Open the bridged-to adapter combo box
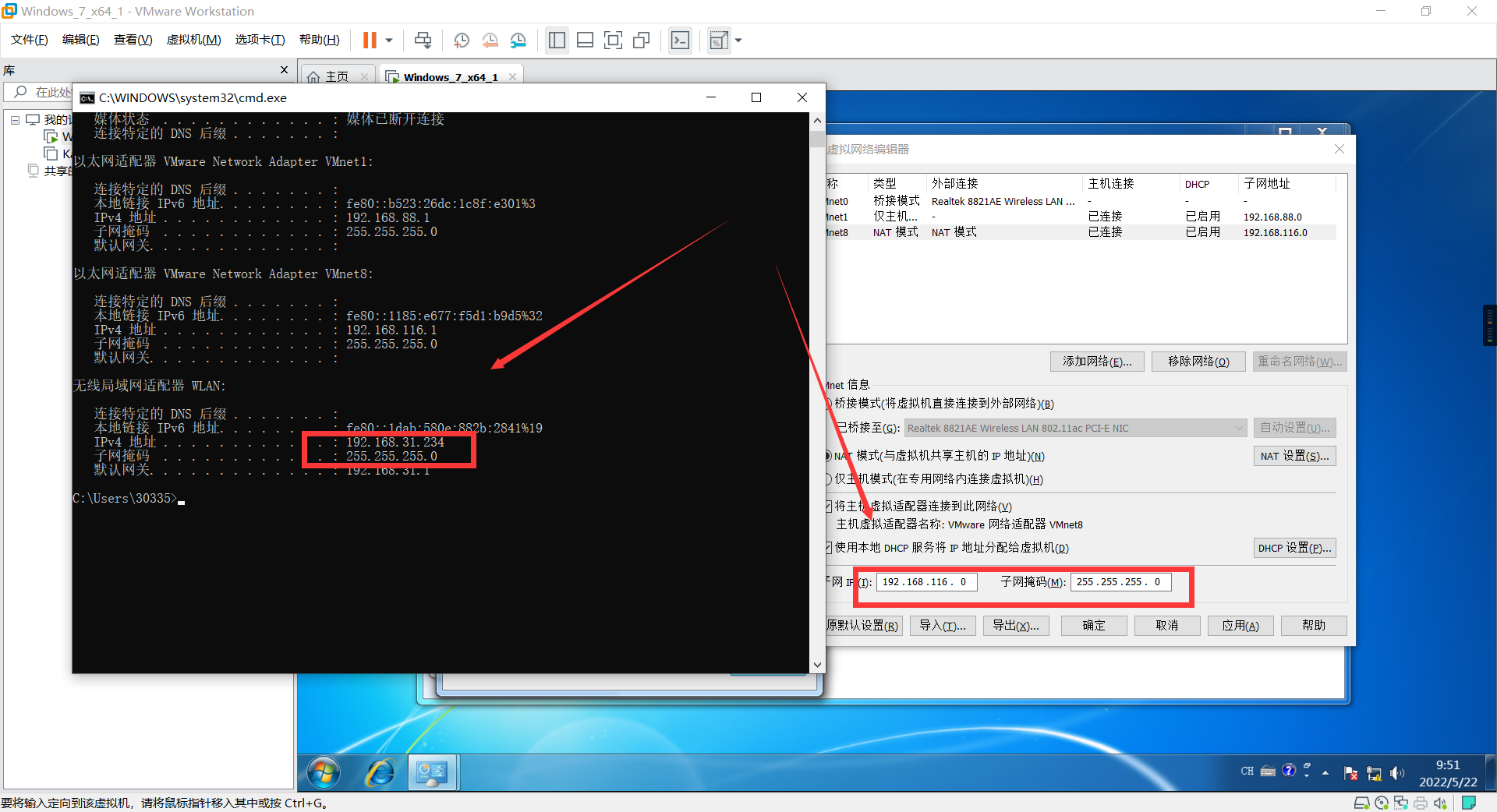Screen dimensions: 1497x812 (x=1075, y=428)
